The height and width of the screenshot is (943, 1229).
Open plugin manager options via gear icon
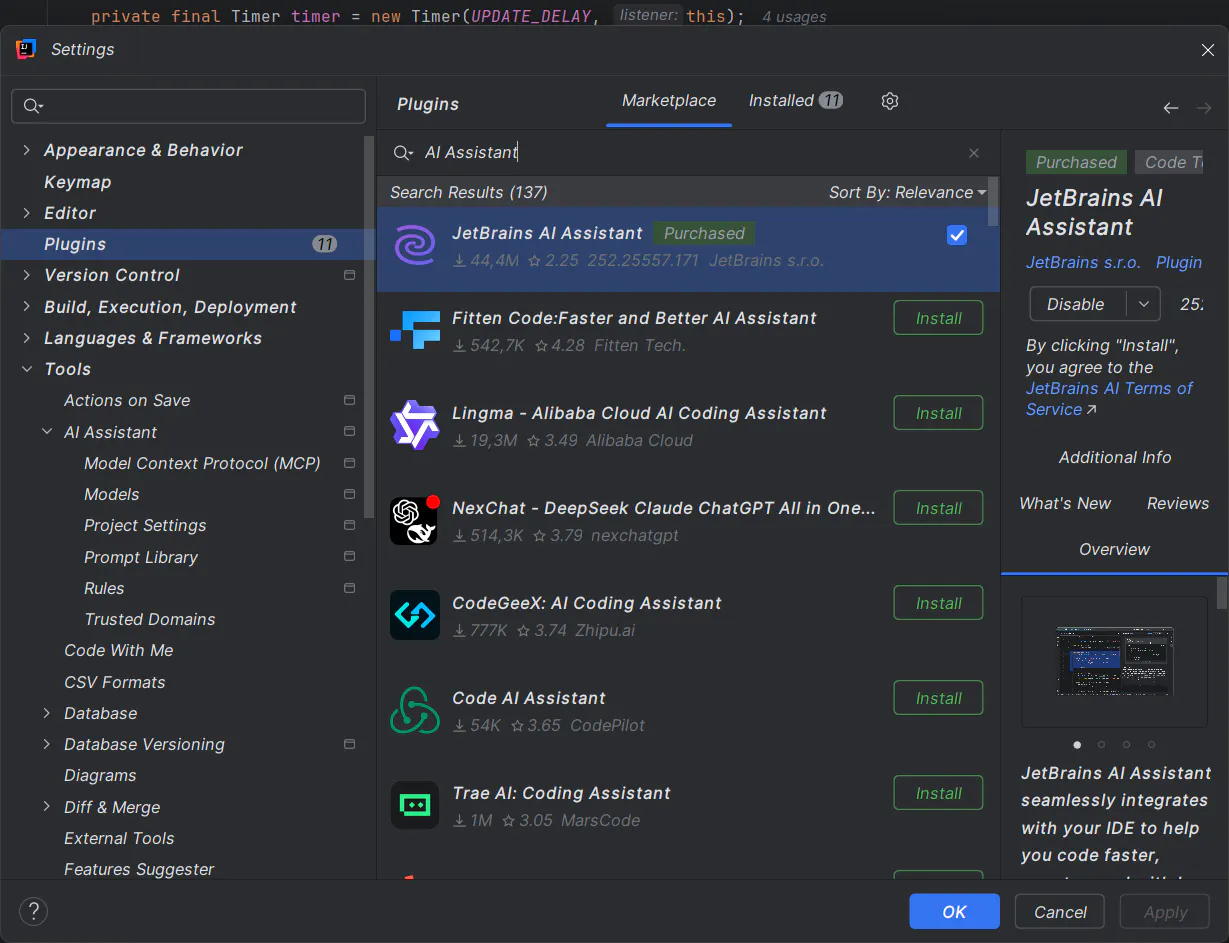(x=890, y=101)
